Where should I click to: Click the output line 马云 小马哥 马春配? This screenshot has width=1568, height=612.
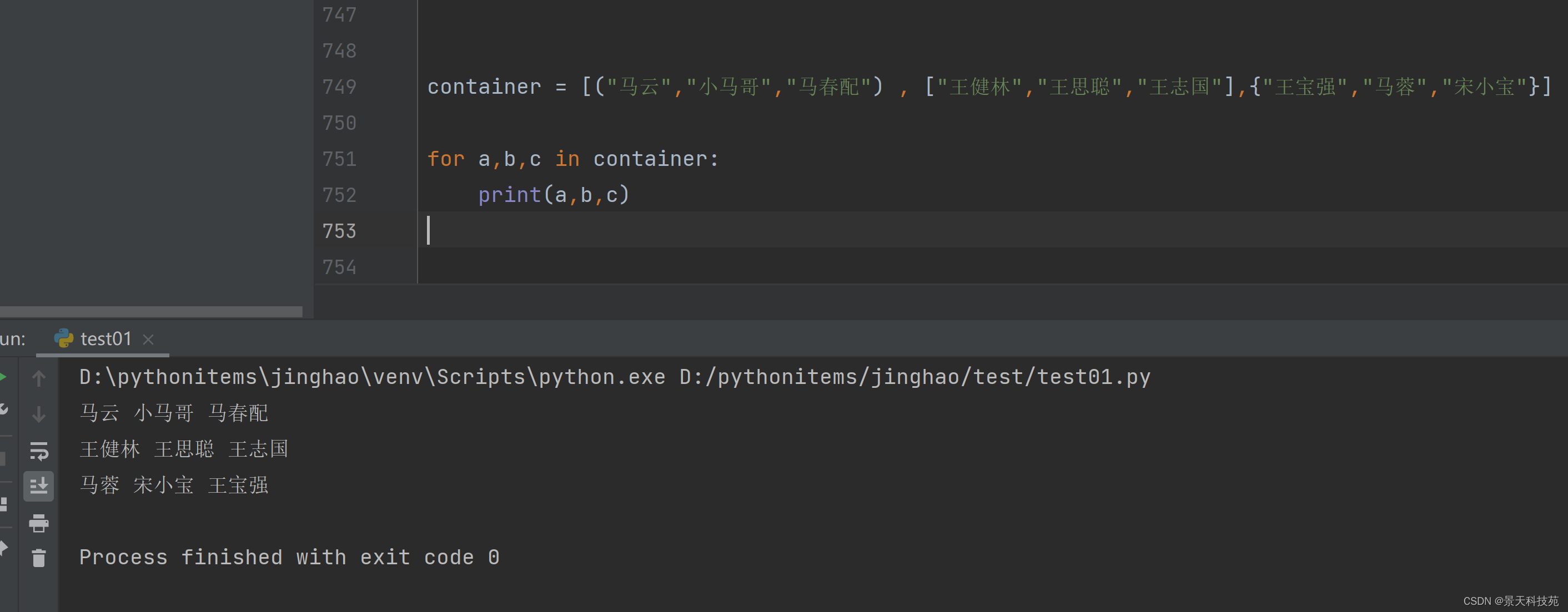click(x=173, y=413)
